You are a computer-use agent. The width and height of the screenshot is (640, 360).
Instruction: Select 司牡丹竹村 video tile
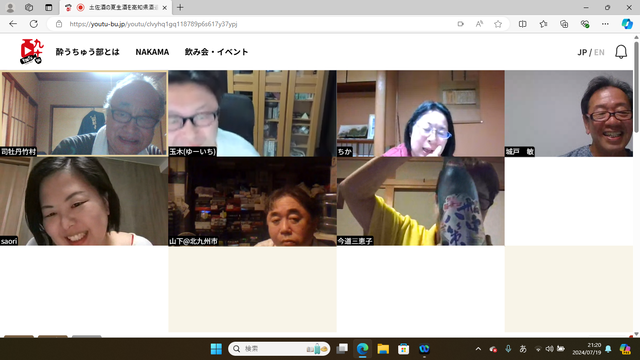pyautogui.click(x=84, y=113)
